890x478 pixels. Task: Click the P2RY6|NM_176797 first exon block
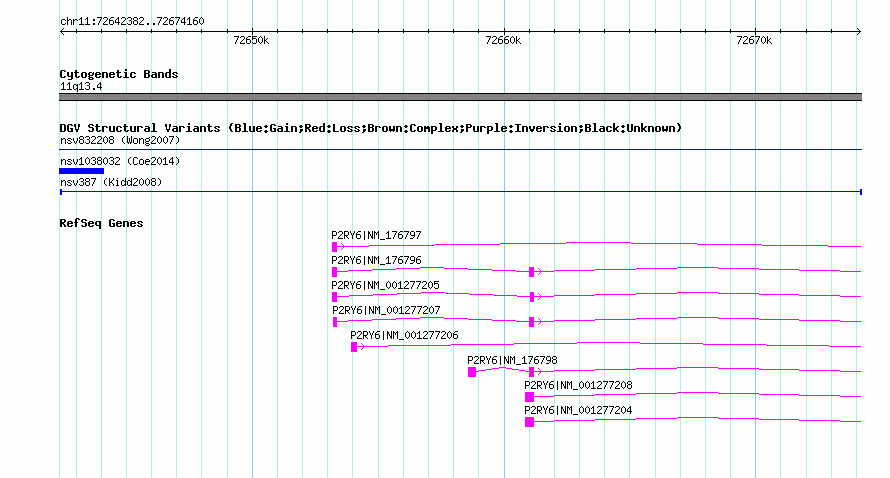coord(334,247)
